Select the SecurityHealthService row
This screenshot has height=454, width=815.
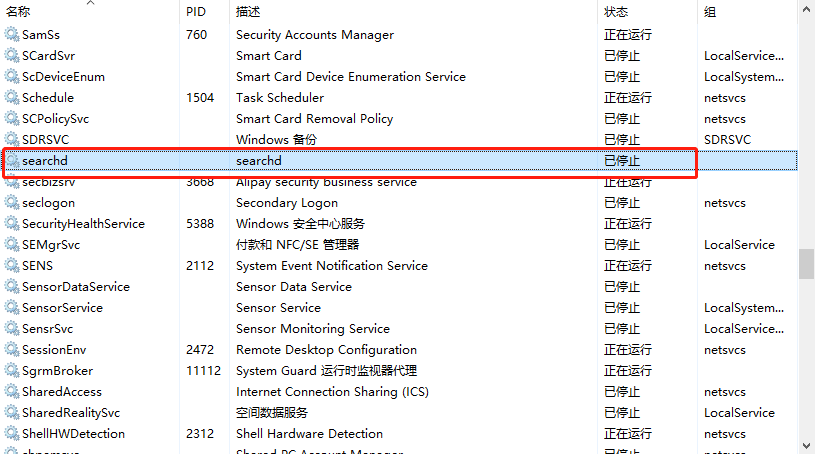[83, 224]
